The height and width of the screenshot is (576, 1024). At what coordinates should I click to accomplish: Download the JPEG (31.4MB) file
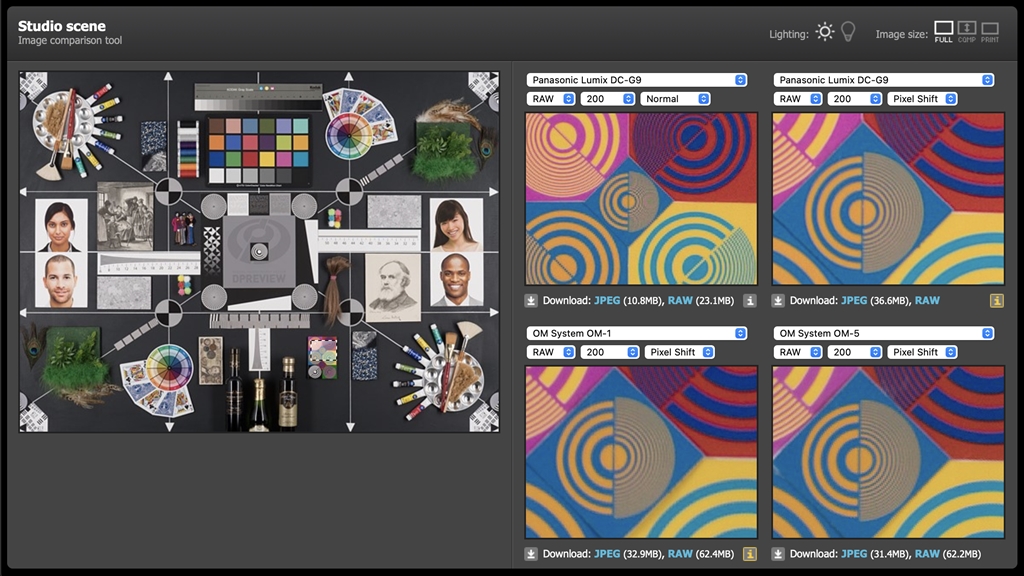(x=854, y=554)
